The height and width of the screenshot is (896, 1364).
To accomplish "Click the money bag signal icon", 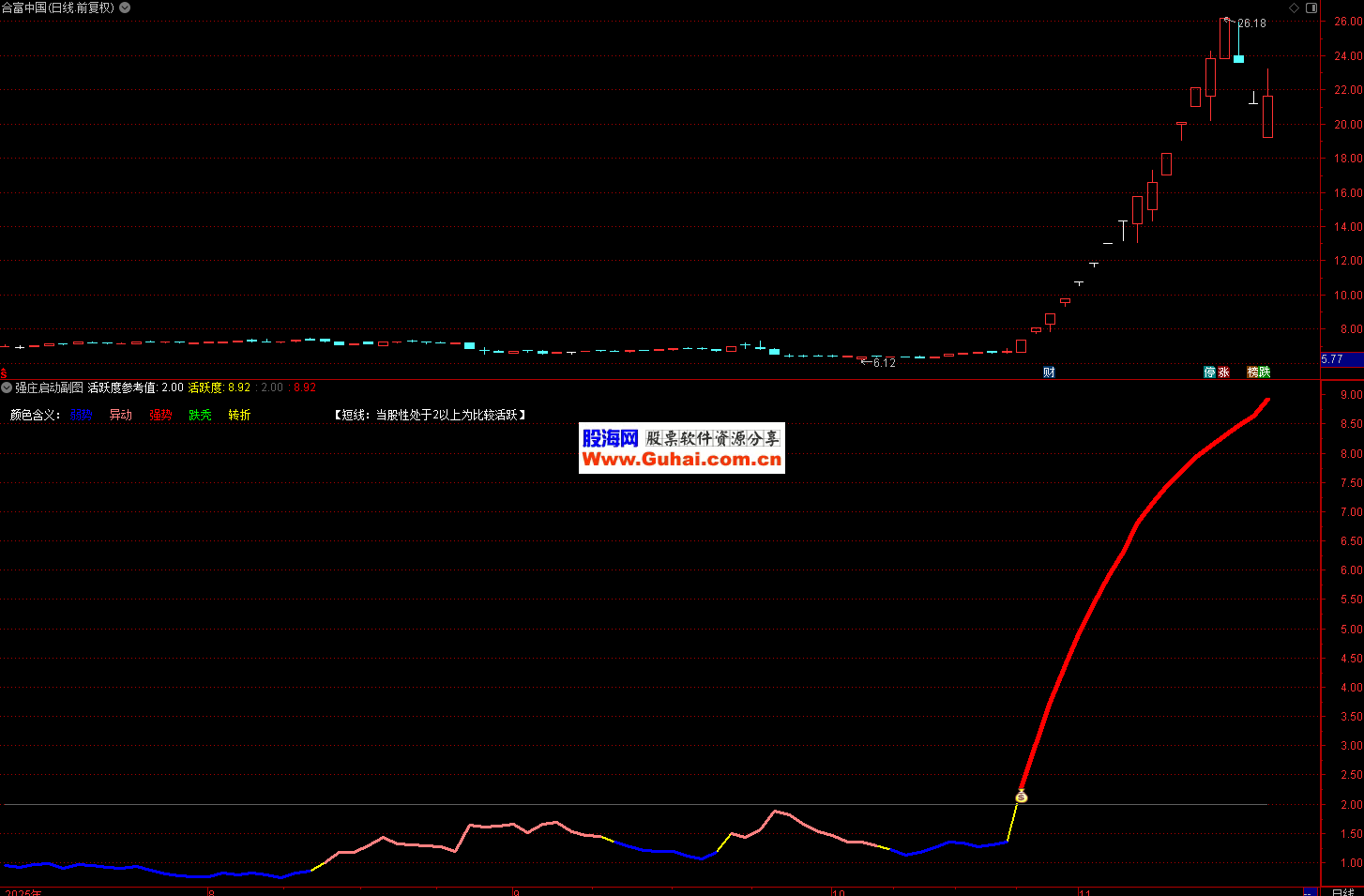I will (1021, 797).
